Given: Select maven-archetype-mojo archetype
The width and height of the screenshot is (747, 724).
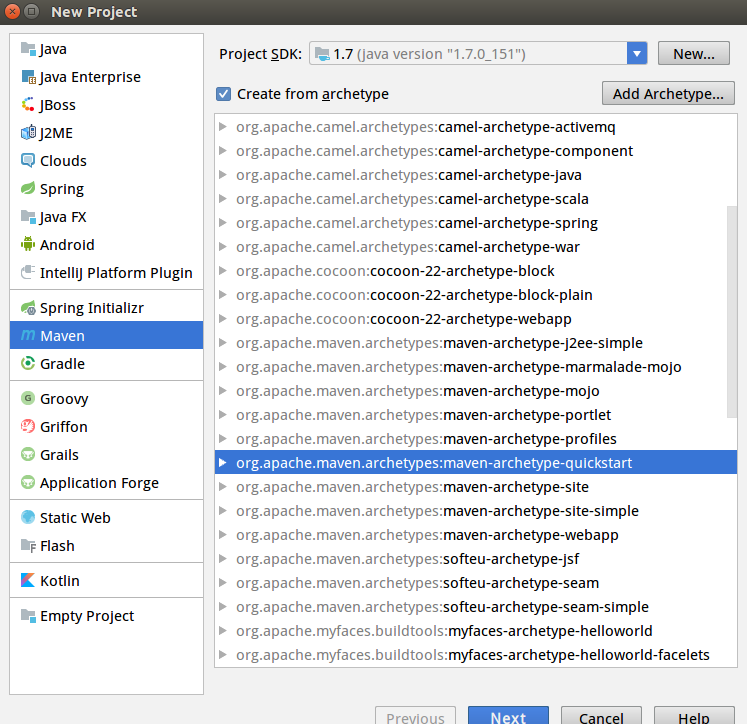Looking at the screenshot, I should point(475,391).
